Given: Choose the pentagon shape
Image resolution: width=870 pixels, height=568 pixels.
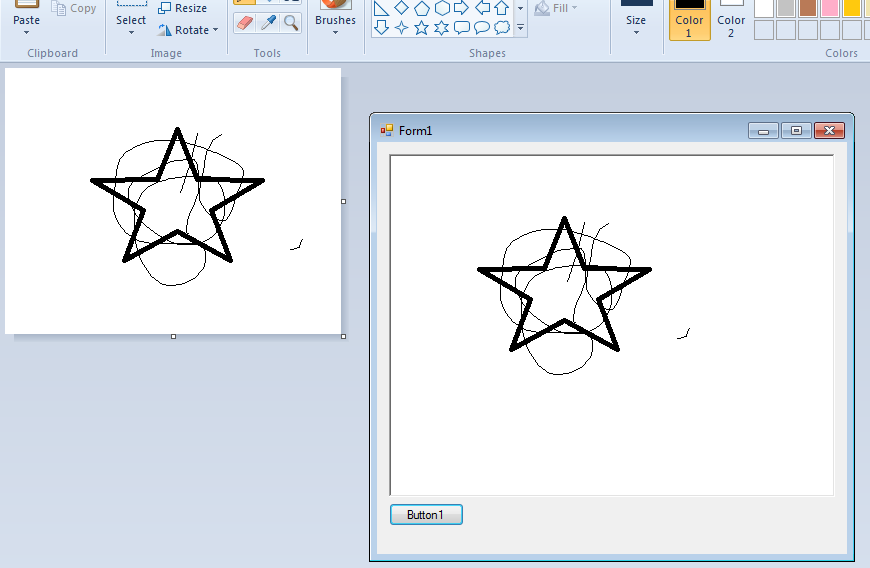Looking at the screenshot, I should 422,8.
